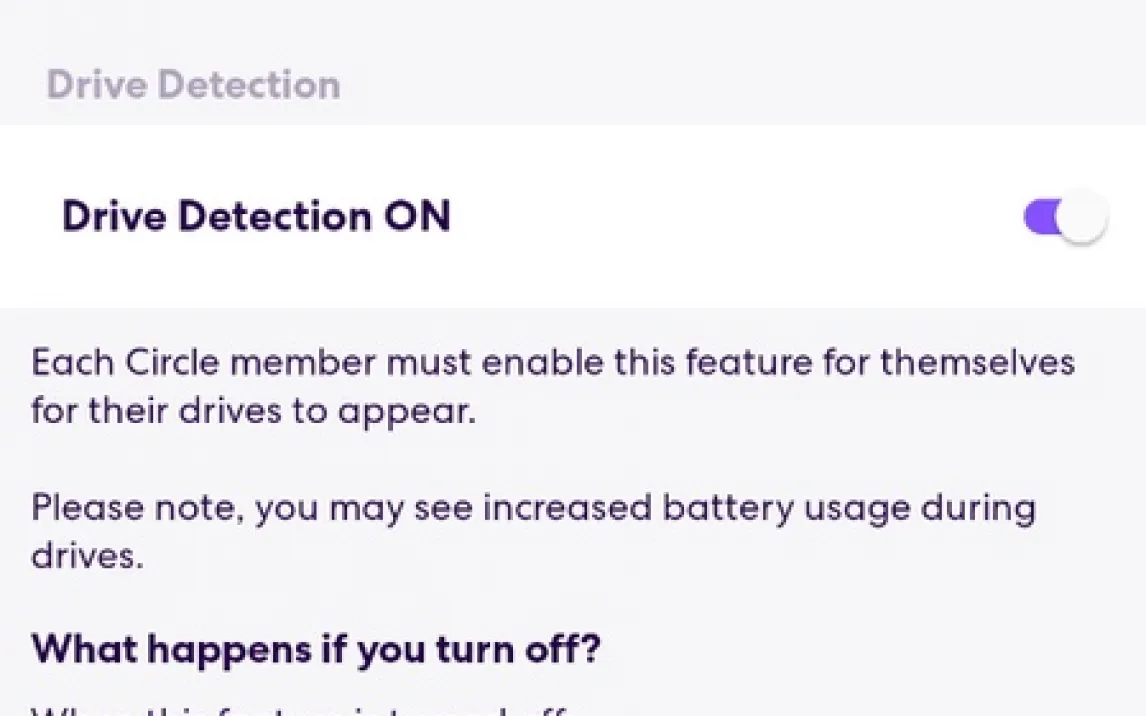Click the word "feature" in the description
The height and width of the screenshot is (716, 1146).
point(735,362)
